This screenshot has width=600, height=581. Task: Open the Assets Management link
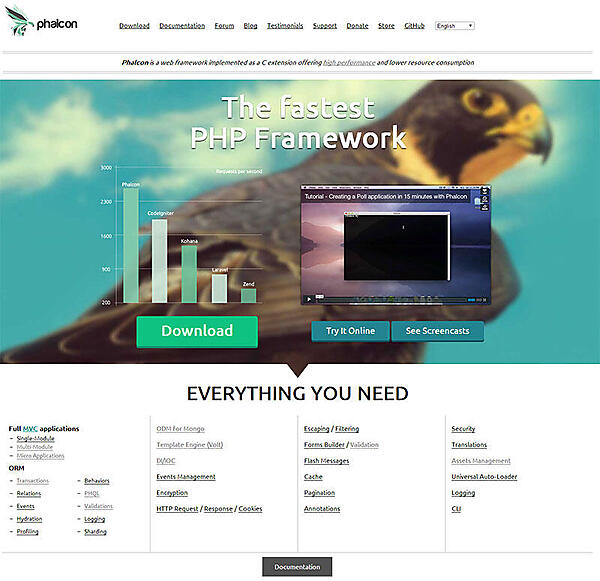coord(481,461)
